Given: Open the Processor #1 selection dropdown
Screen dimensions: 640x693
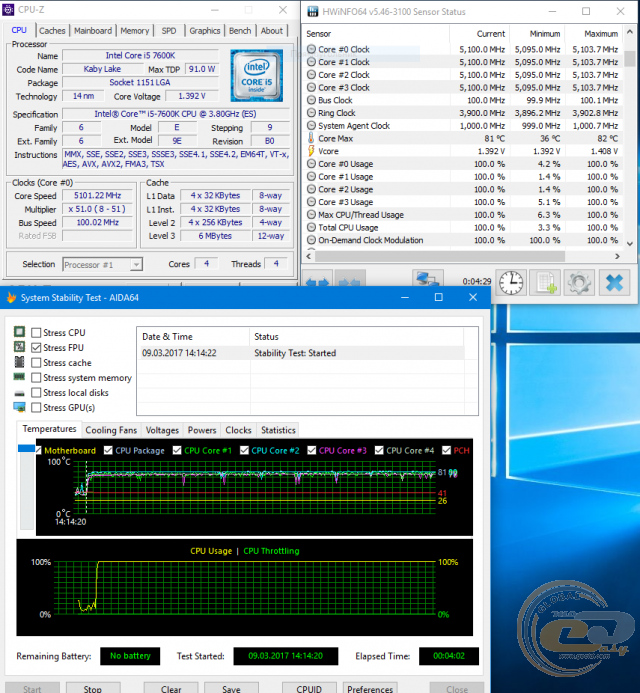Looking at the screenshot, I should click(x=103, y=264).
